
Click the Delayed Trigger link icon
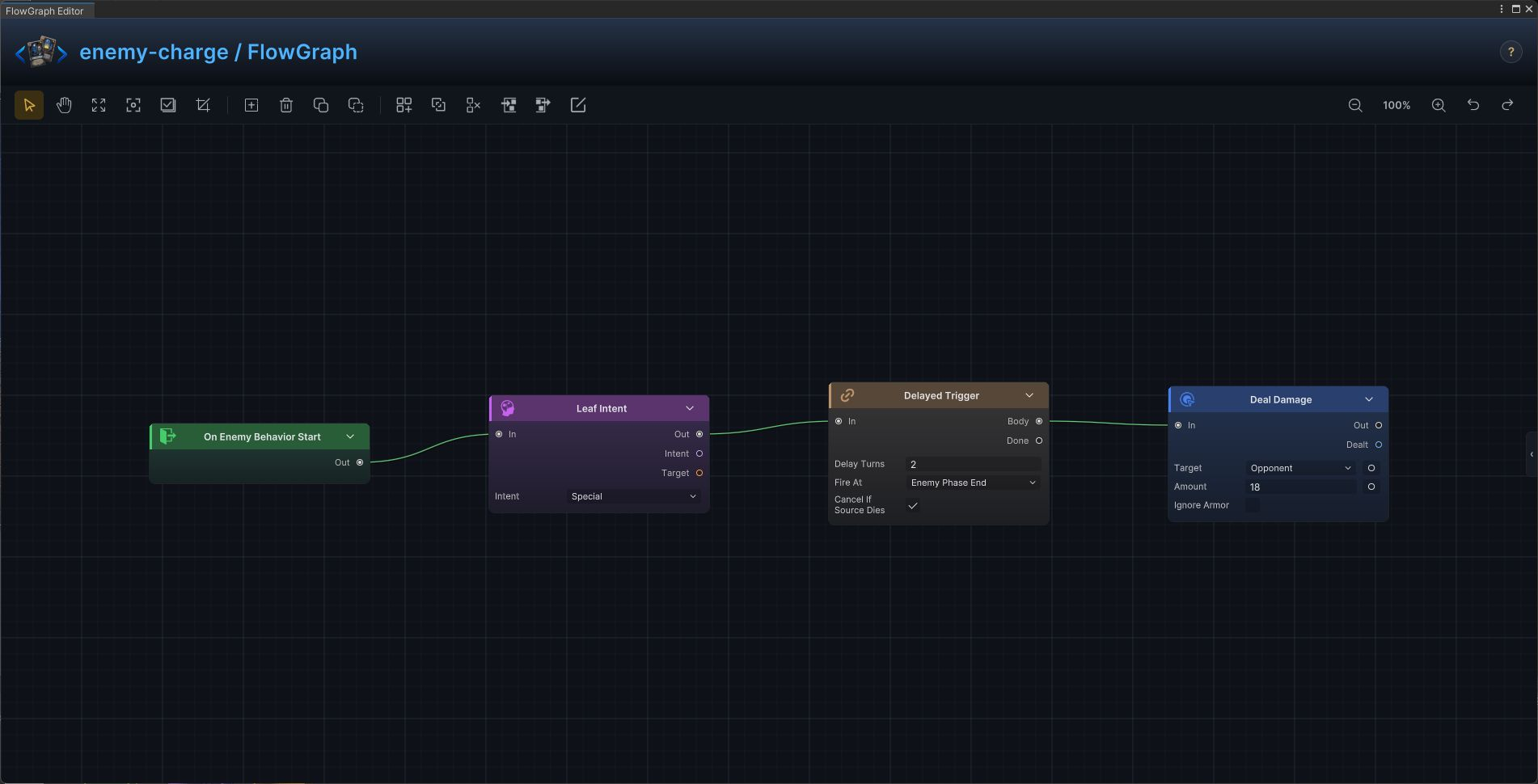pyautogui.click(x=847, y=395)
